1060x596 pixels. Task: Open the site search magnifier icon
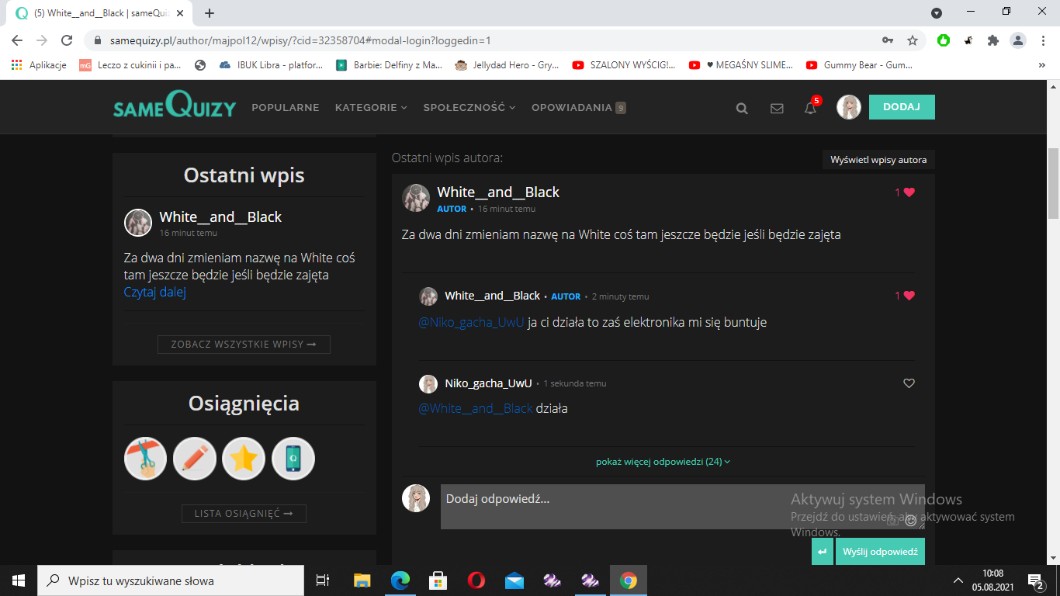(x=742, y=108)
